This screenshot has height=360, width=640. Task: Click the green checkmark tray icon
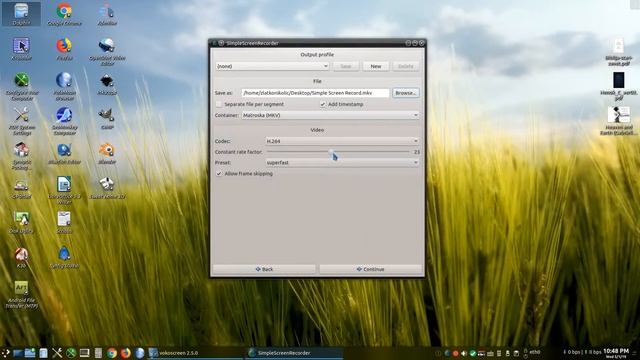pyautogui.click(x=472, y=353)
